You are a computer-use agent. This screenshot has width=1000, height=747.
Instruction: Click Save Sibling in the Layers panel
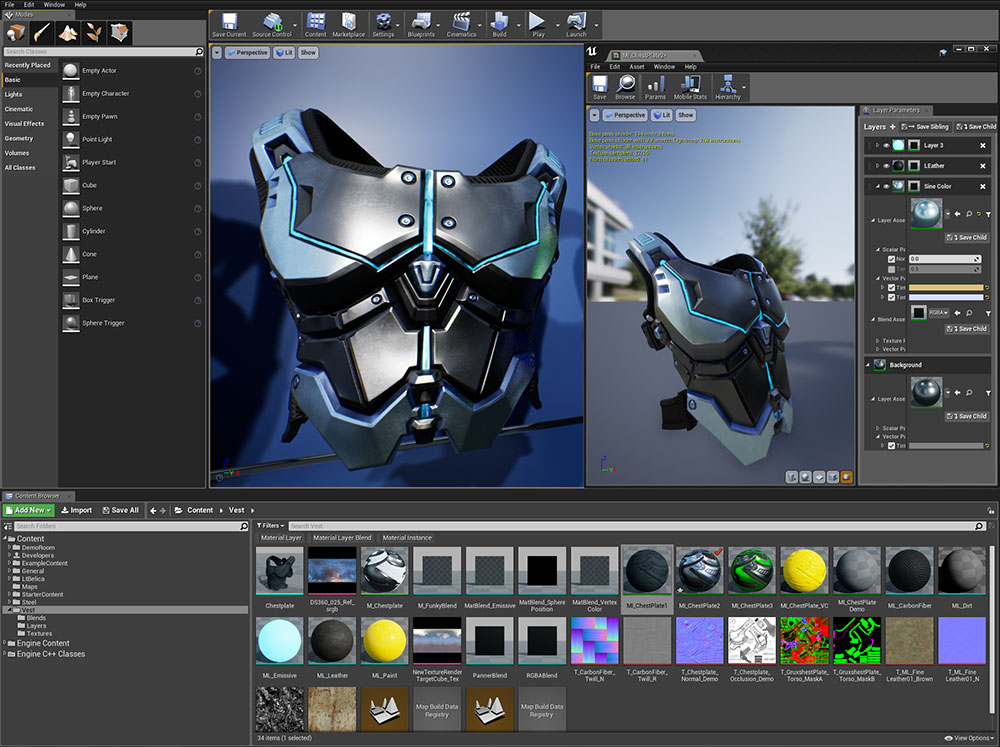point(924,127)
